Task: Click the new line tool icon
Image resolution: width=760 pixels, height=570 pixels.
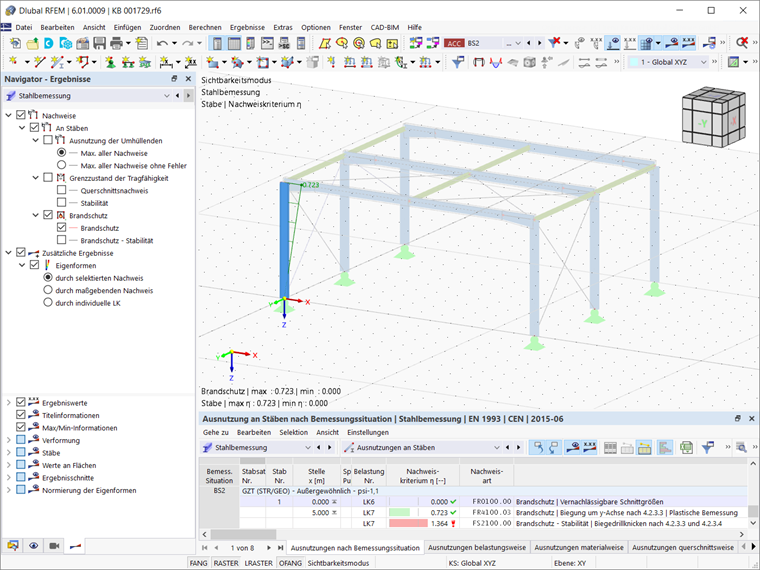Action: 40,62
